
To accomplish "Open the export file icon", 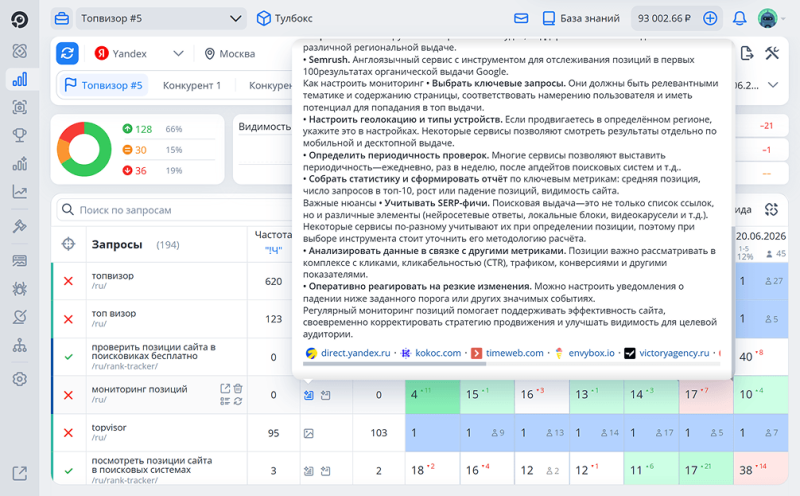I will (x=746, y=53).
